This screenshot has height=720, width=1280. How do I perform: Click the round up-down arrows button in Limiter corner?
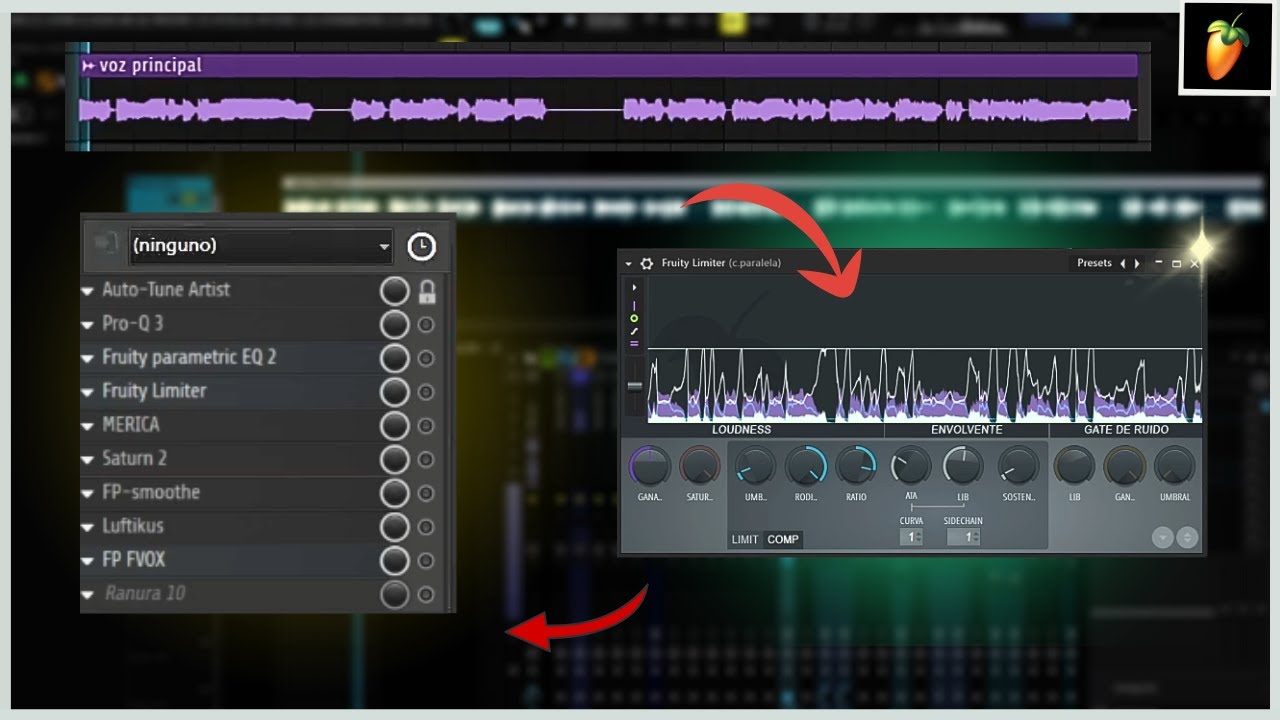[1187, 537]
